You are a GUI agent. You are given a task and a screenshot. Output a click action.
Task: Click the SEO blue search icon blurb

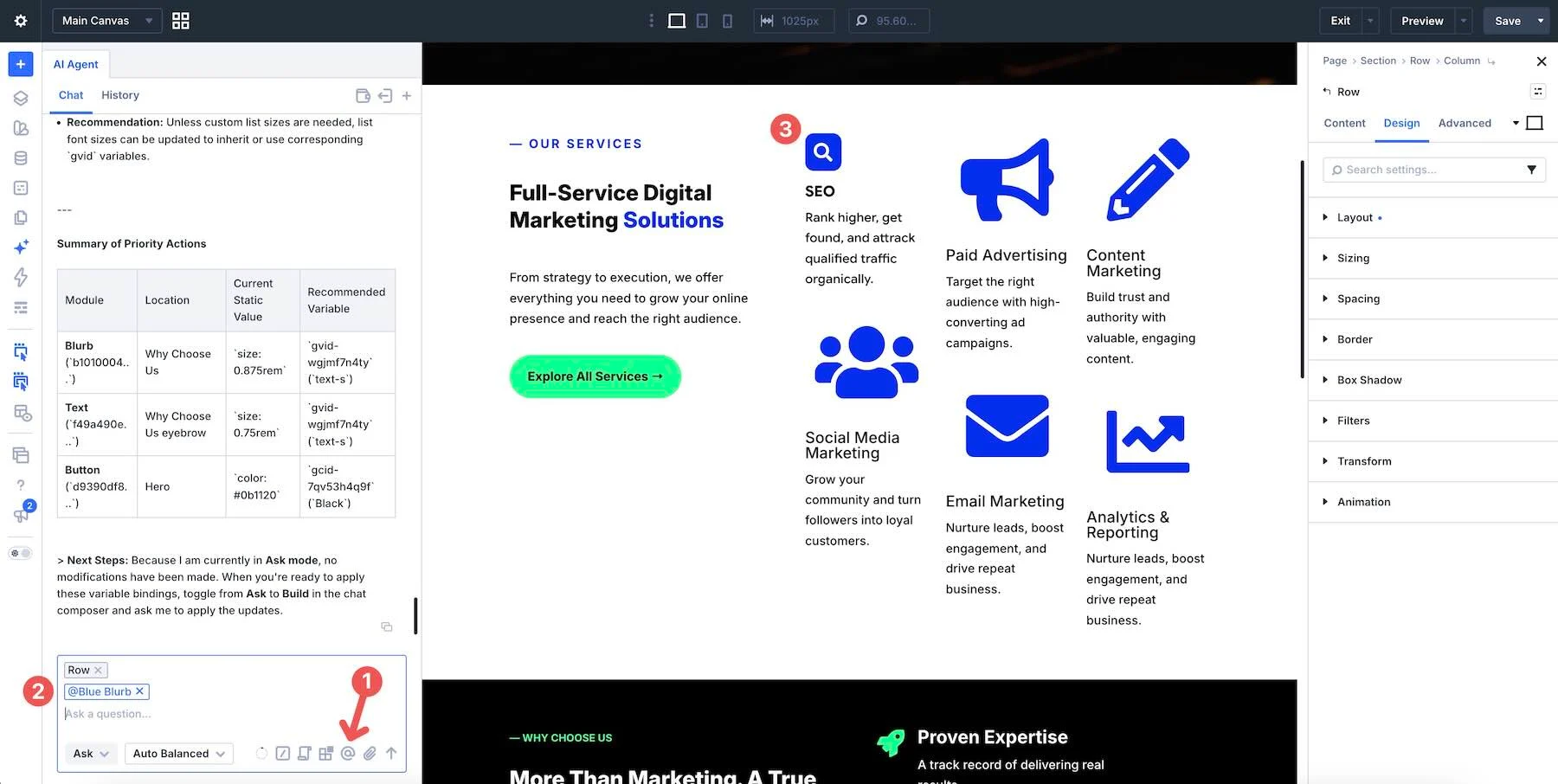(823, 152)
